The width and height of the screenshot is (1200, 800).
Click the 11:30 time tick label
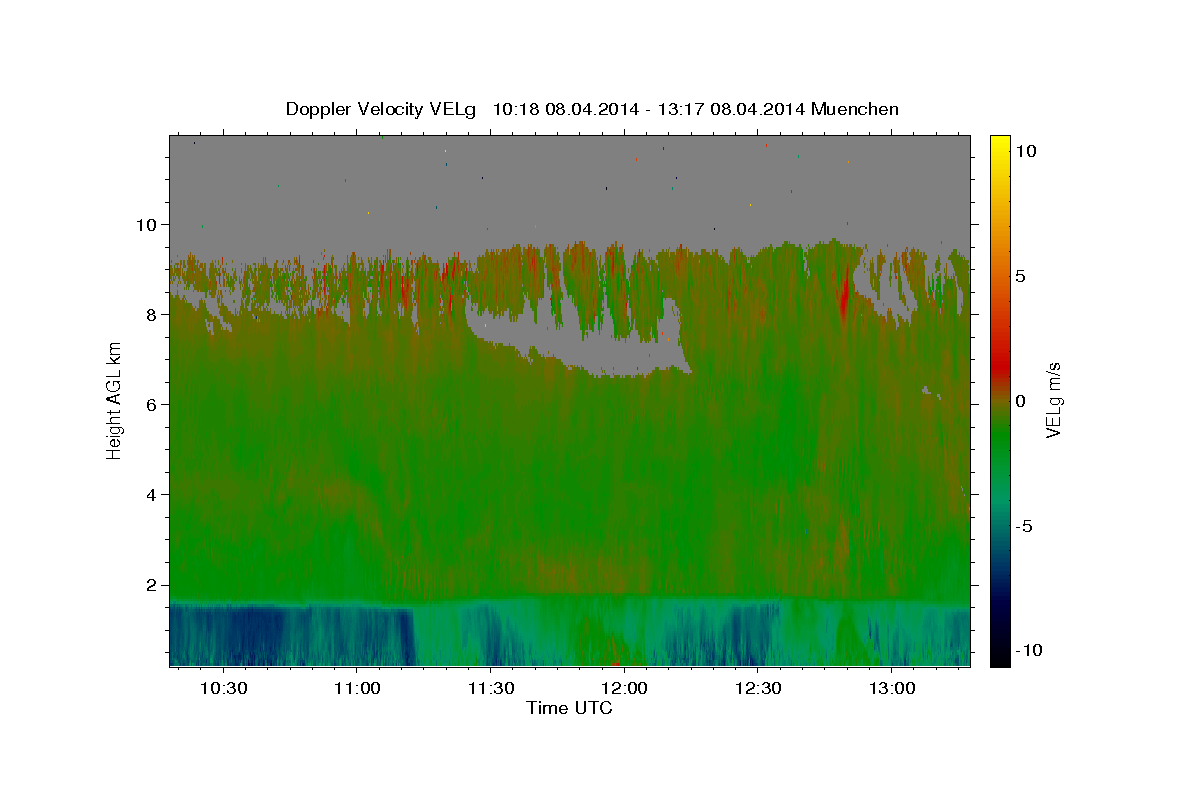490,689
